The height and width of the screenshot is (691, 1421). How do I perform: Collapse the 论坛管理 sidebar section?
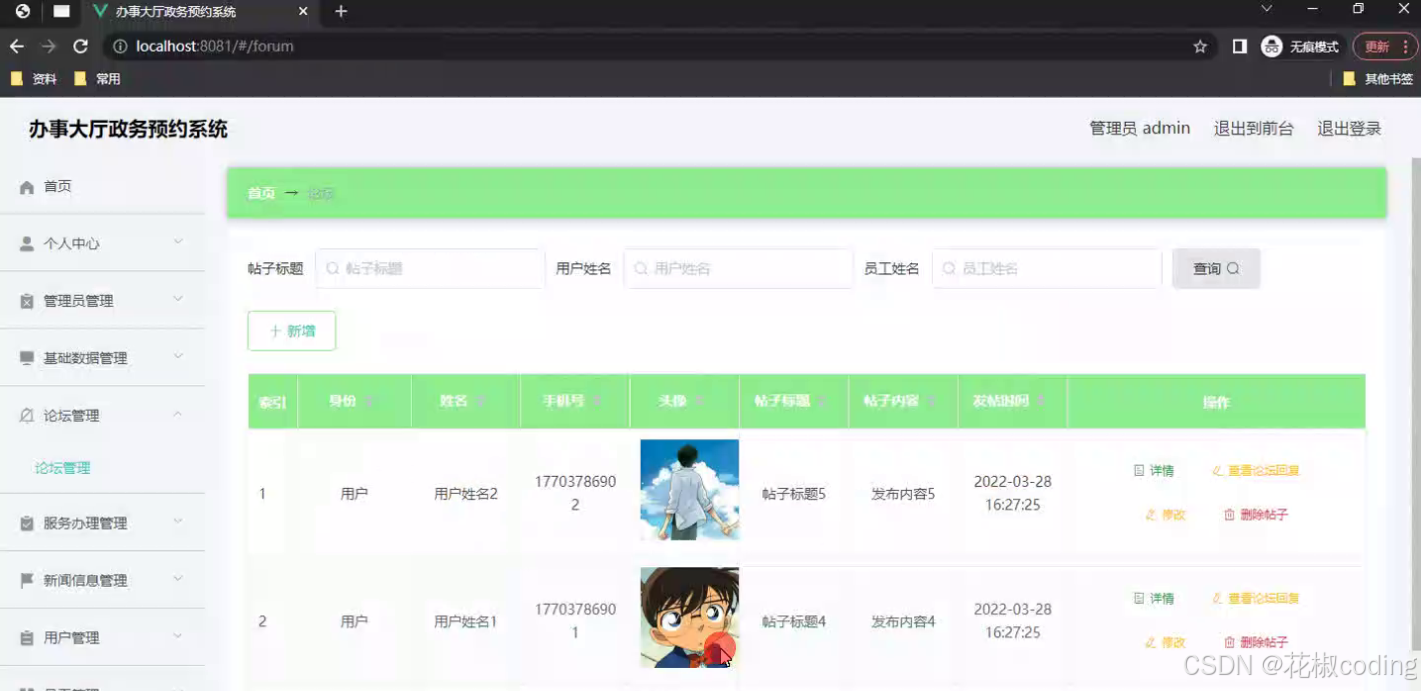pos(90,415)
